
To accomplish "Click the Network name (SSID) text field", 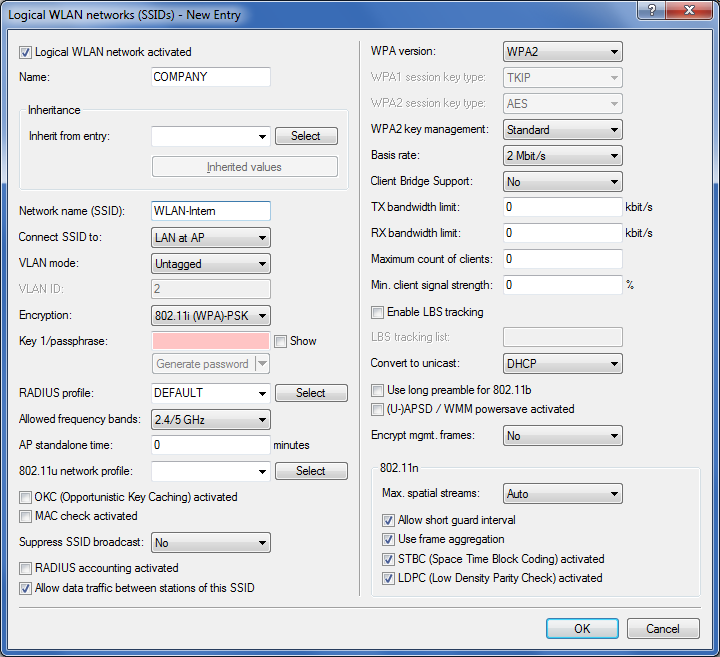I will (211, 211).
